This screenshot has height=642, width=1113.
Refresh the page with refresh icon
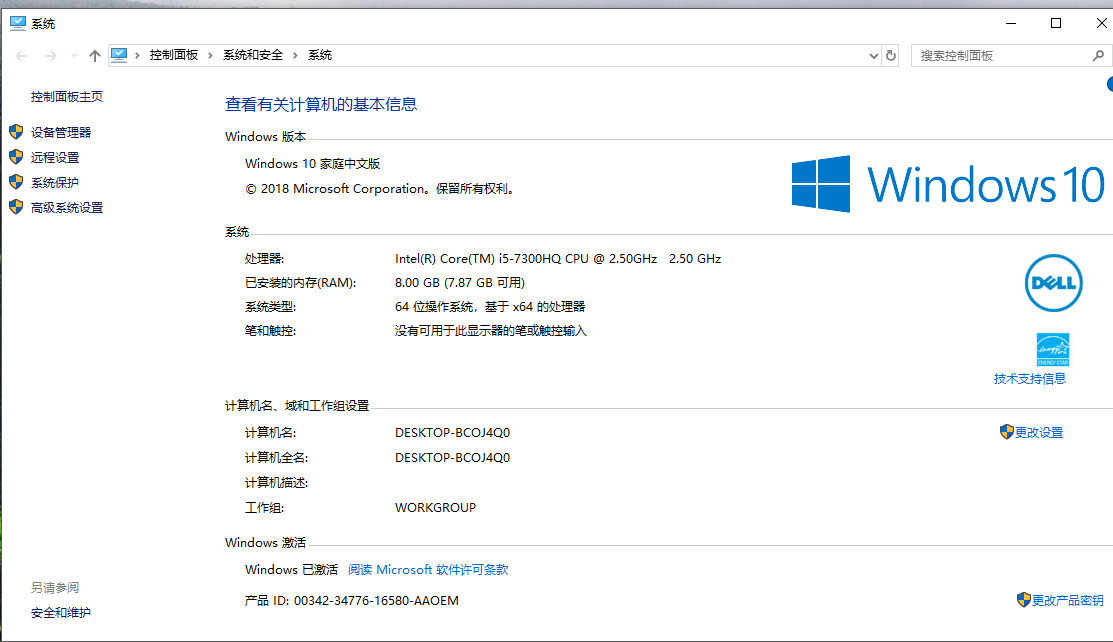click(x=891, y=55)
